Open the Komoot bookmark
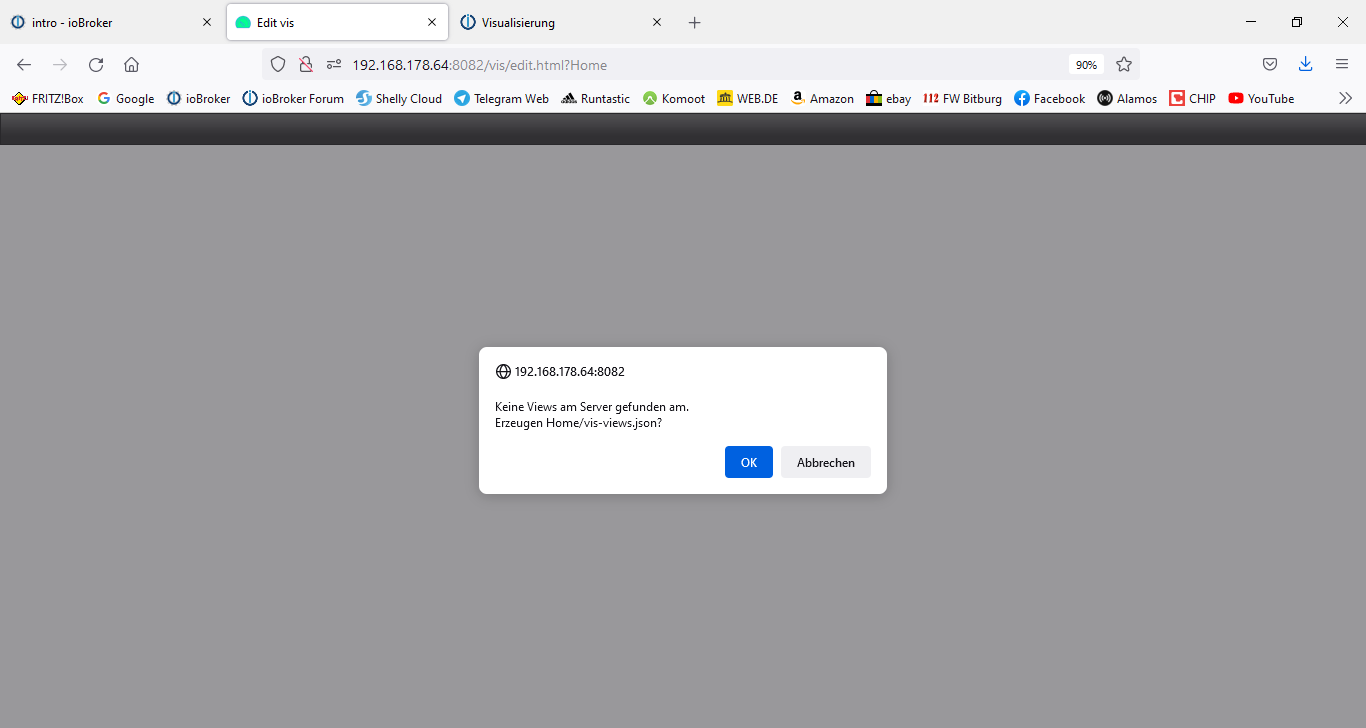1366x728 pixels. [674, 98]
